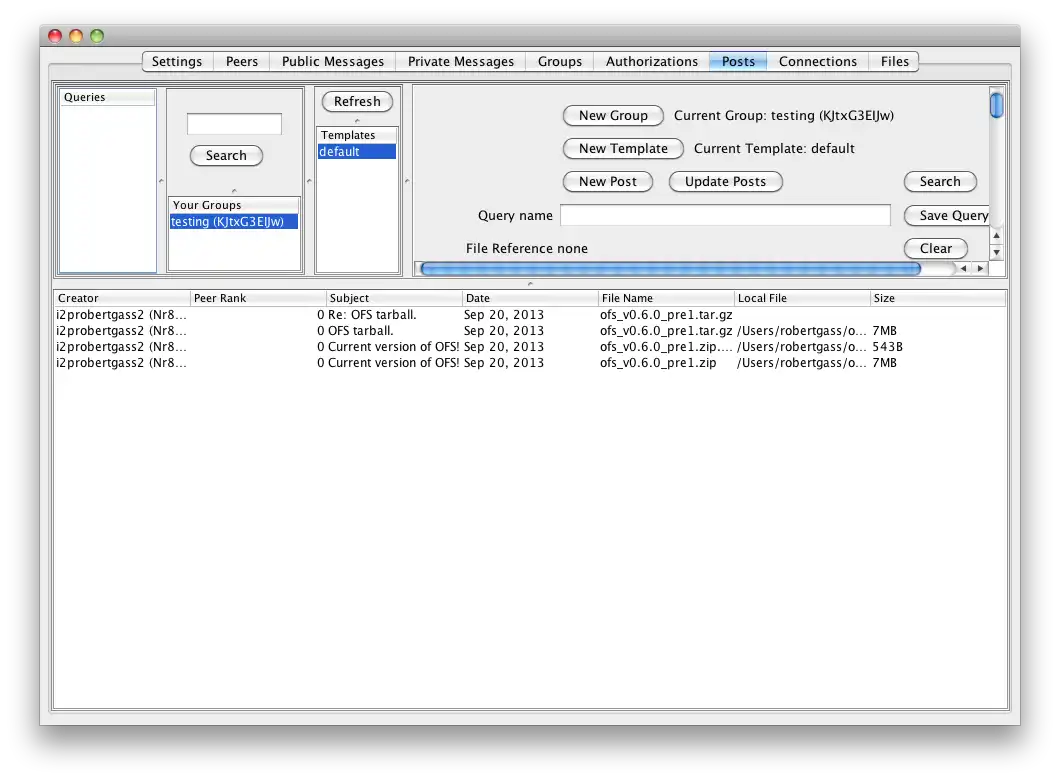This screenshot has height=780, width=1060.
Task: Select the default template in Templates list
Action: click(357, 152)
